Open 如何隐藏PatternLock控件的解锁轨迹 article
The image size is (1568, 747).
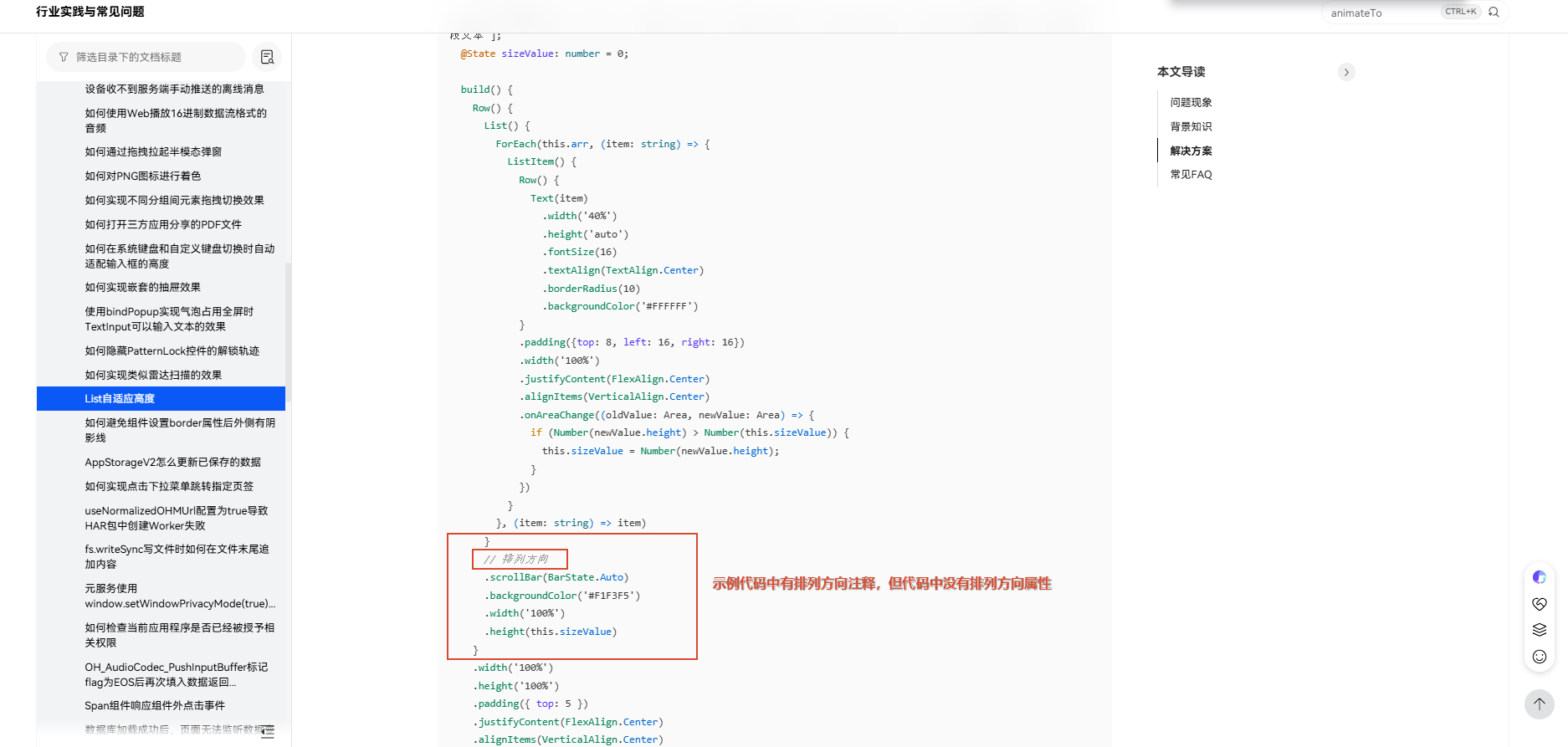[x=172, y=350]
